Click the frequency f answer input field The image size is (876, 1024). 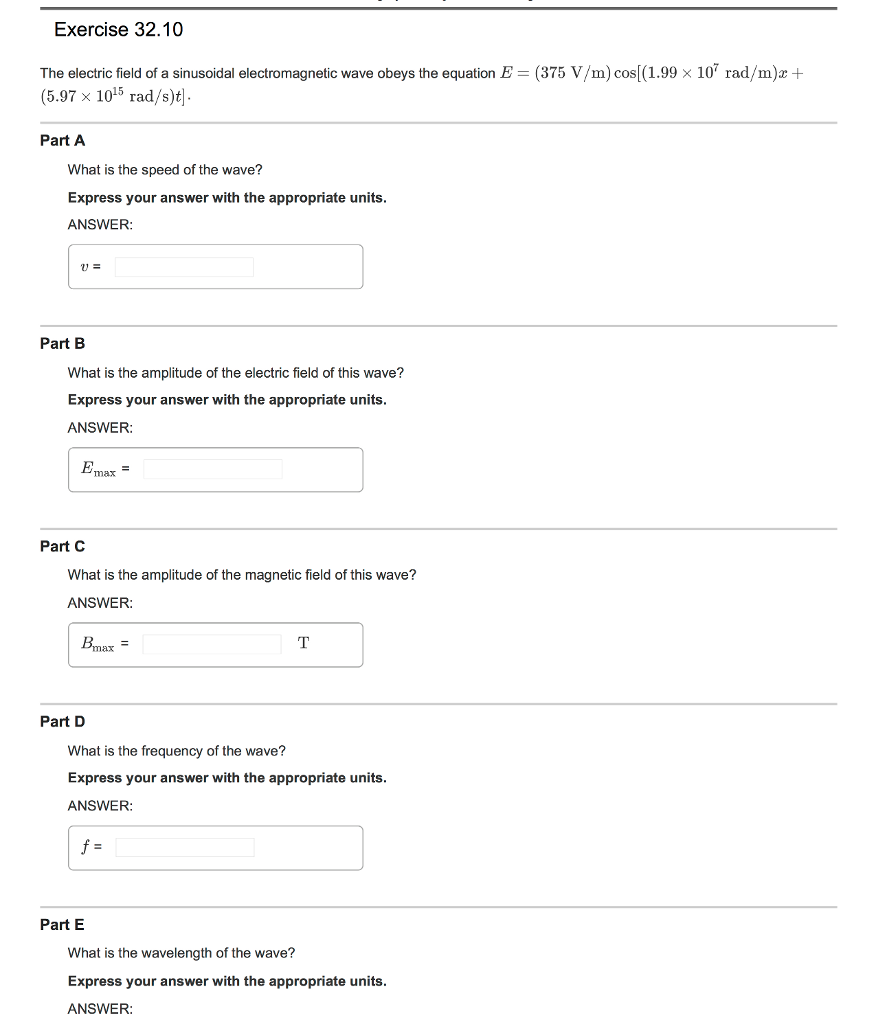[x=185, y=848]
